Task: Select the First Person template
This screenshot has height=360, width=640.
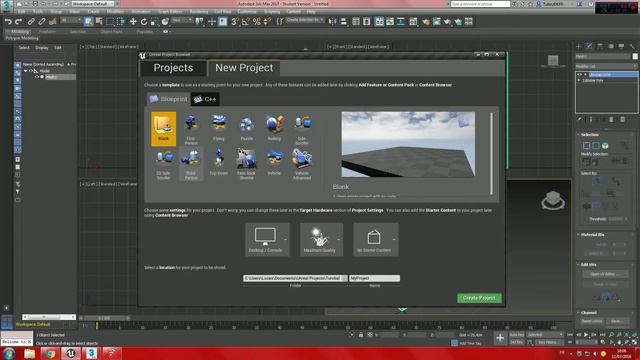Action: pos(191,129)
